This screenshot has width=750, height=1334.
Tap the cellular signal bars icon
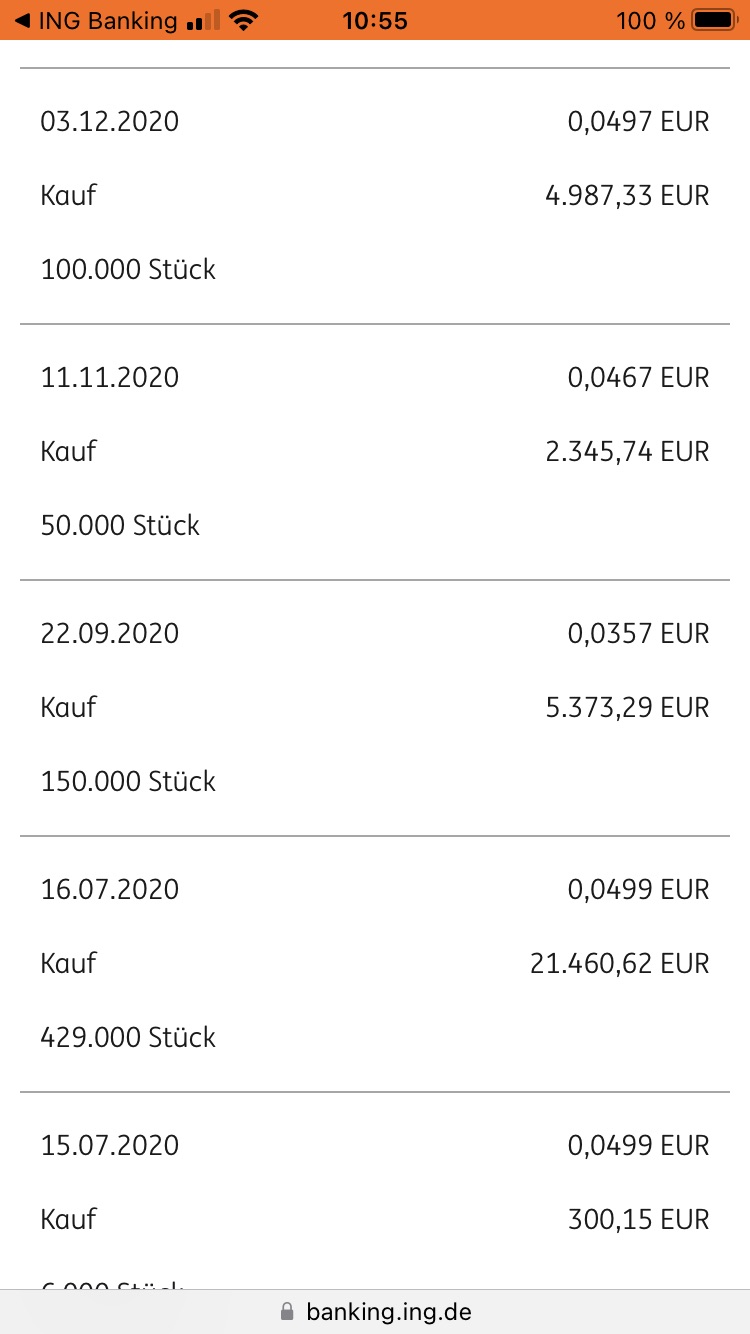click(202, 20)
